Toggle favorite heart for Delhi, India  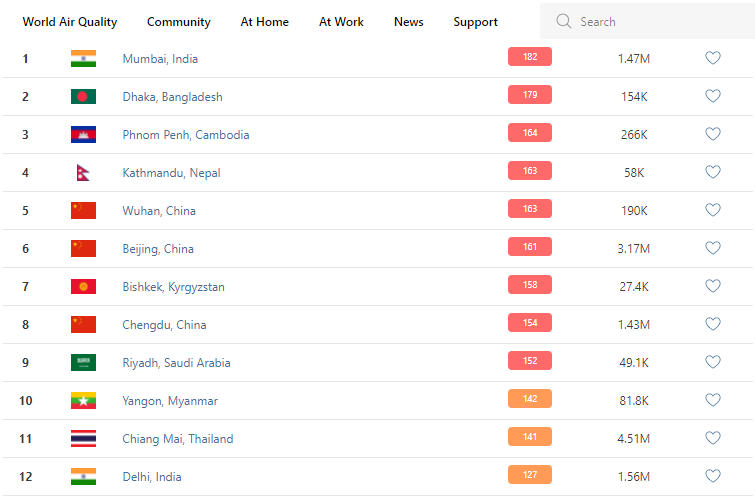click(x=713, y=476)
